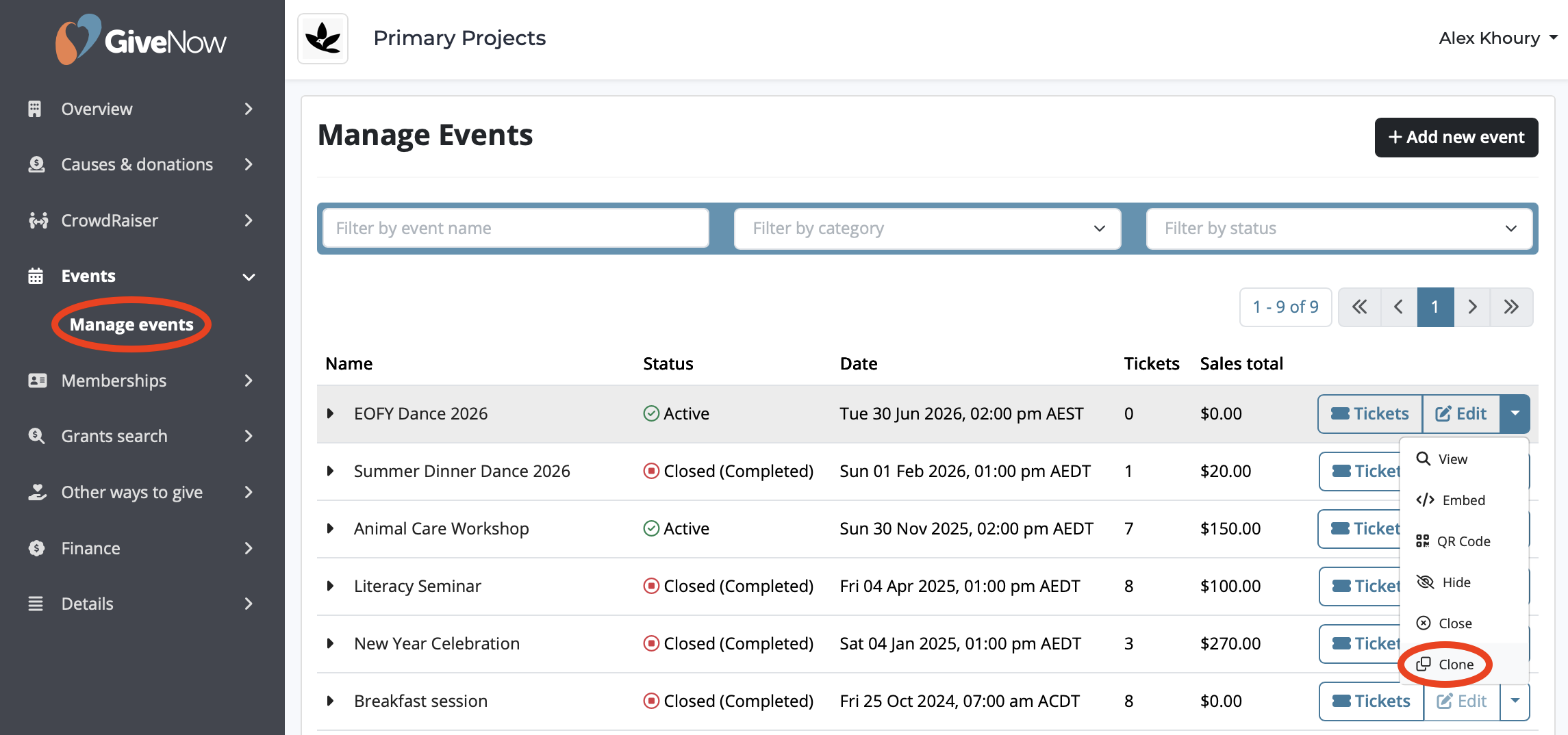Viewport: 1568px width, 735px height.
Task: Click the GiveNow logo
Action: click(x=141, y=40)
